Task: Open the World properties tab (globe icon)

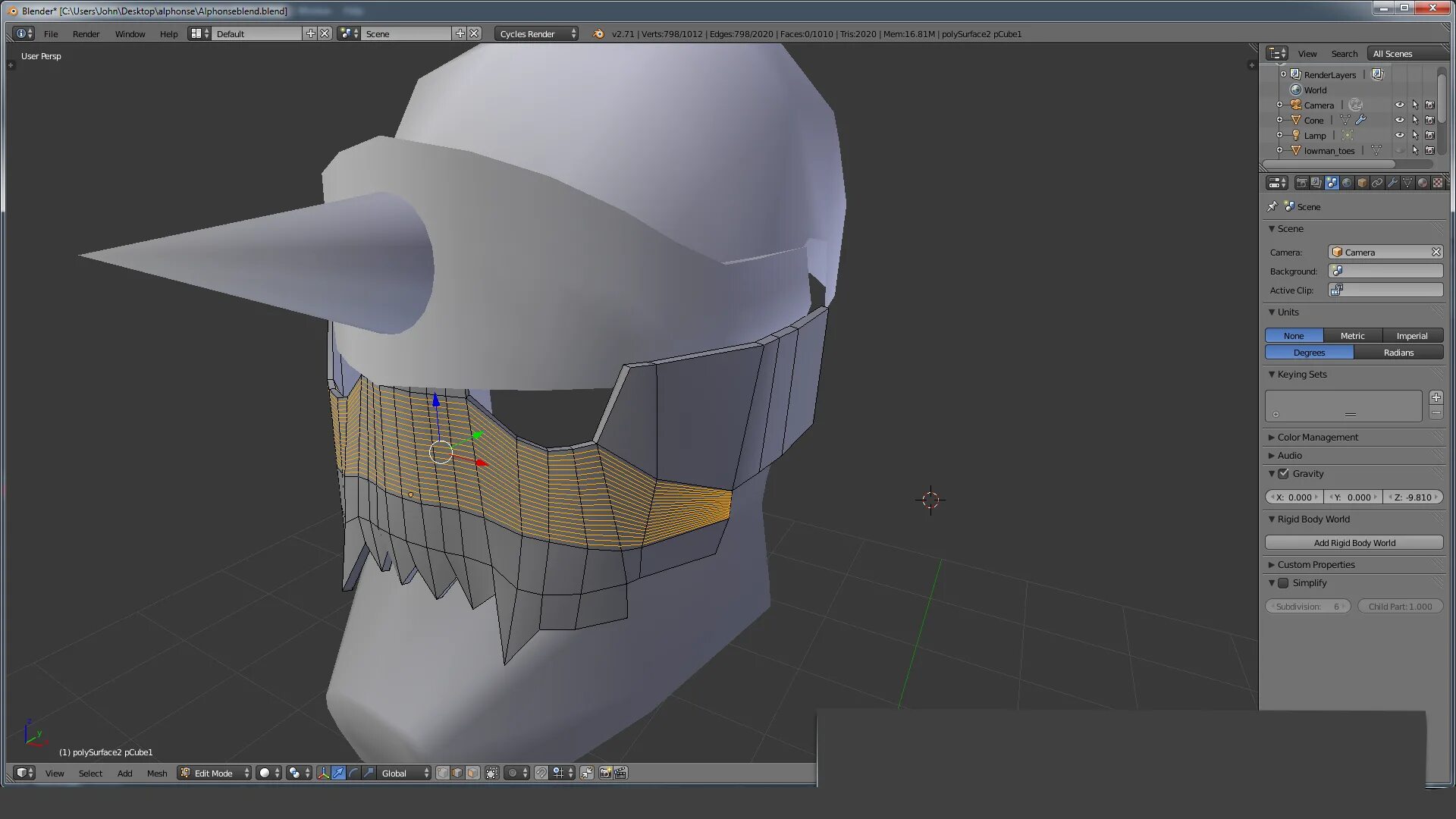Action: point(1347,183)
